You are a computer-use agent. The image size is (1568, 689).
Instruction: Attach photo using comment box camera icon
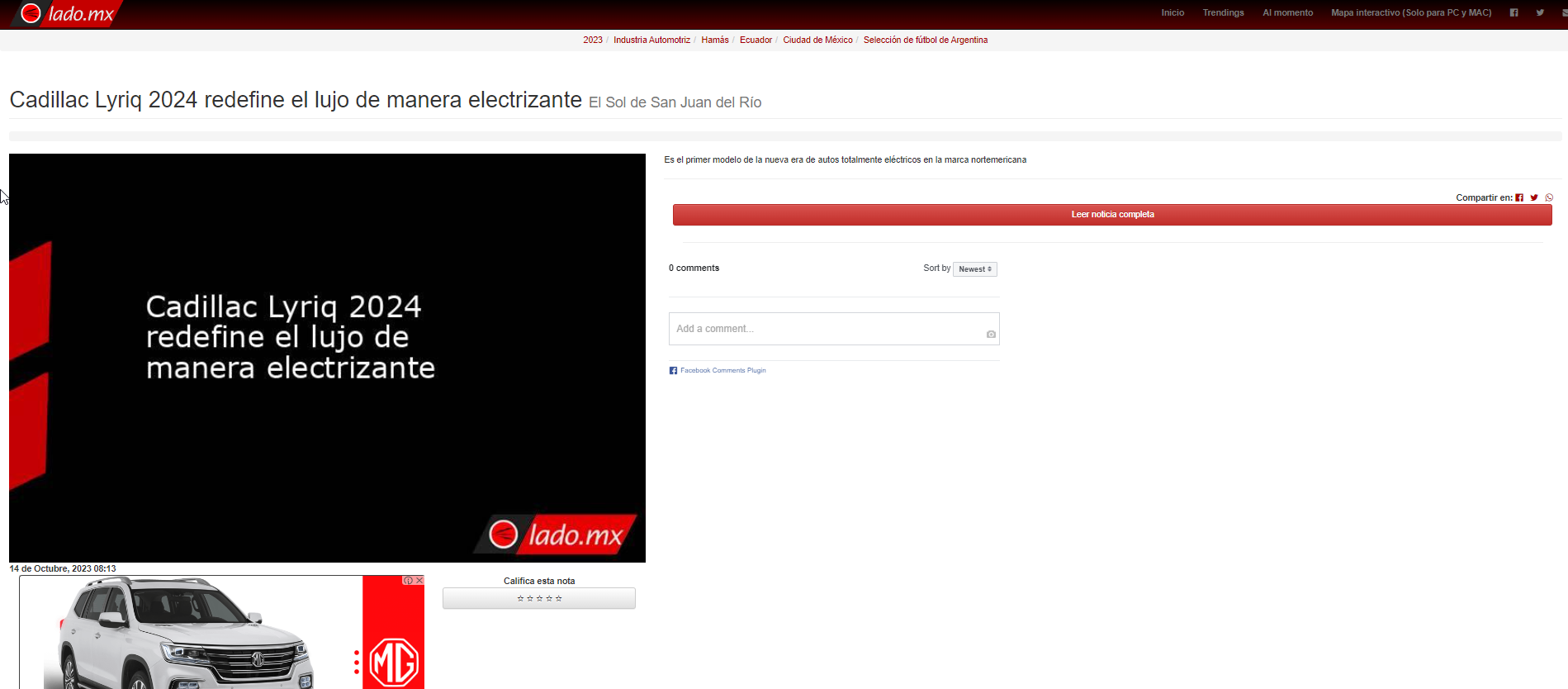tap(991, 334)
